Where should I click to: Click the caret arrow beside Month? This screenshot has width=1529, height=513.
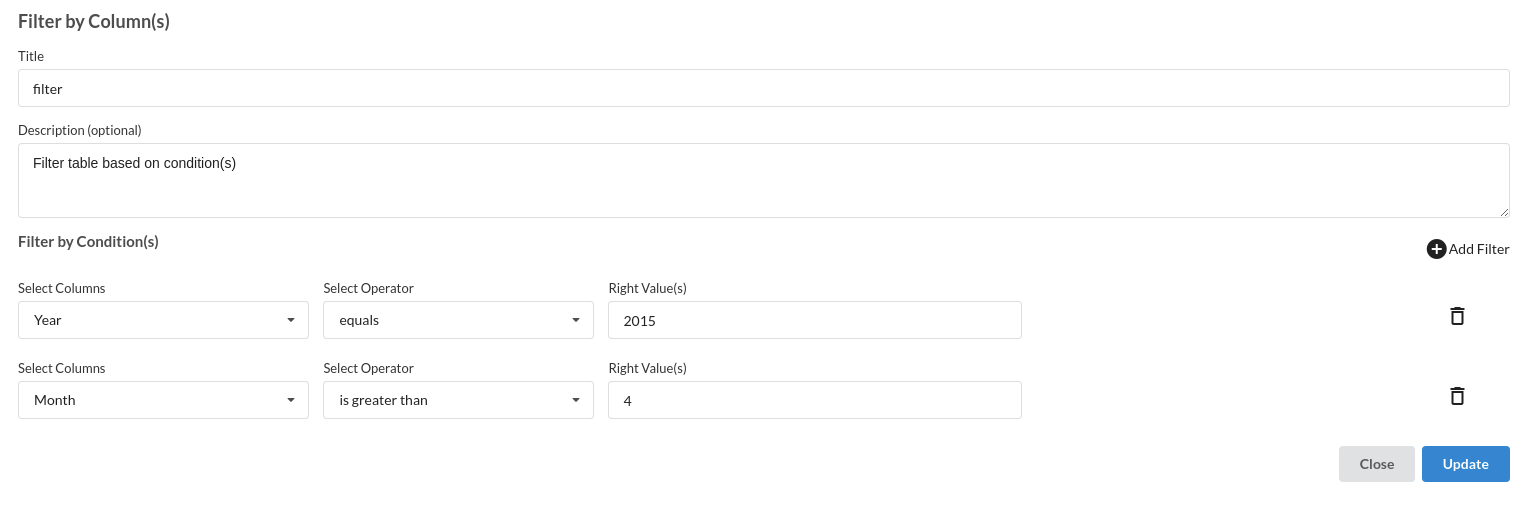coord(291,400)
